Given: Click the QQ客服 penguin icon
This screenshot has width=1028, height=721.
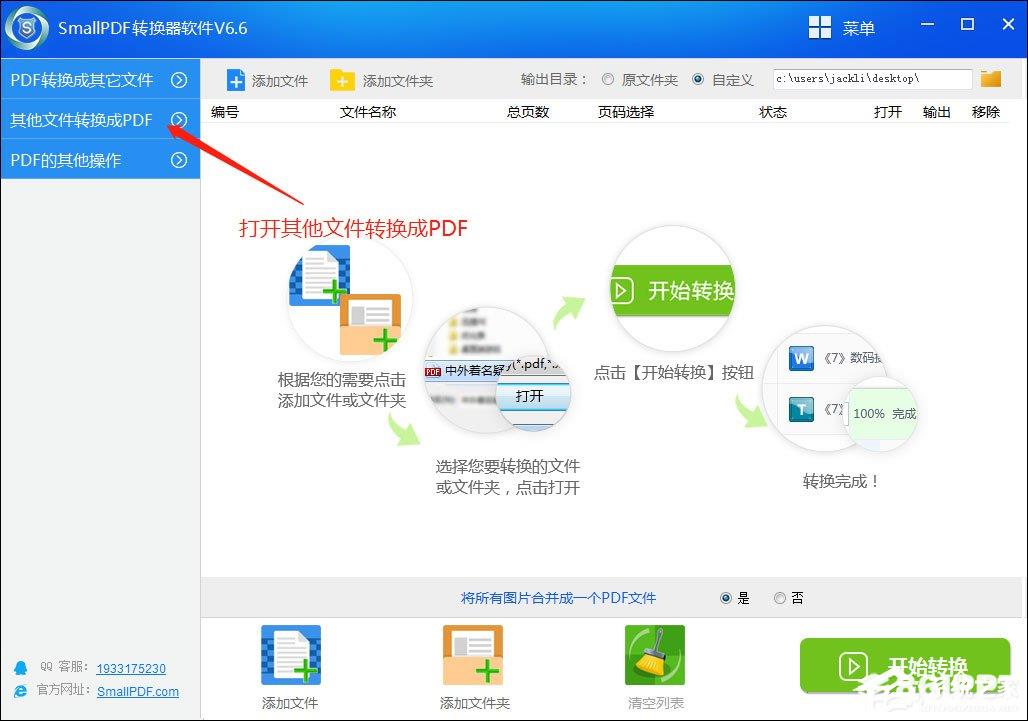Looking at the screenshot, I should (x=20, y=667).
